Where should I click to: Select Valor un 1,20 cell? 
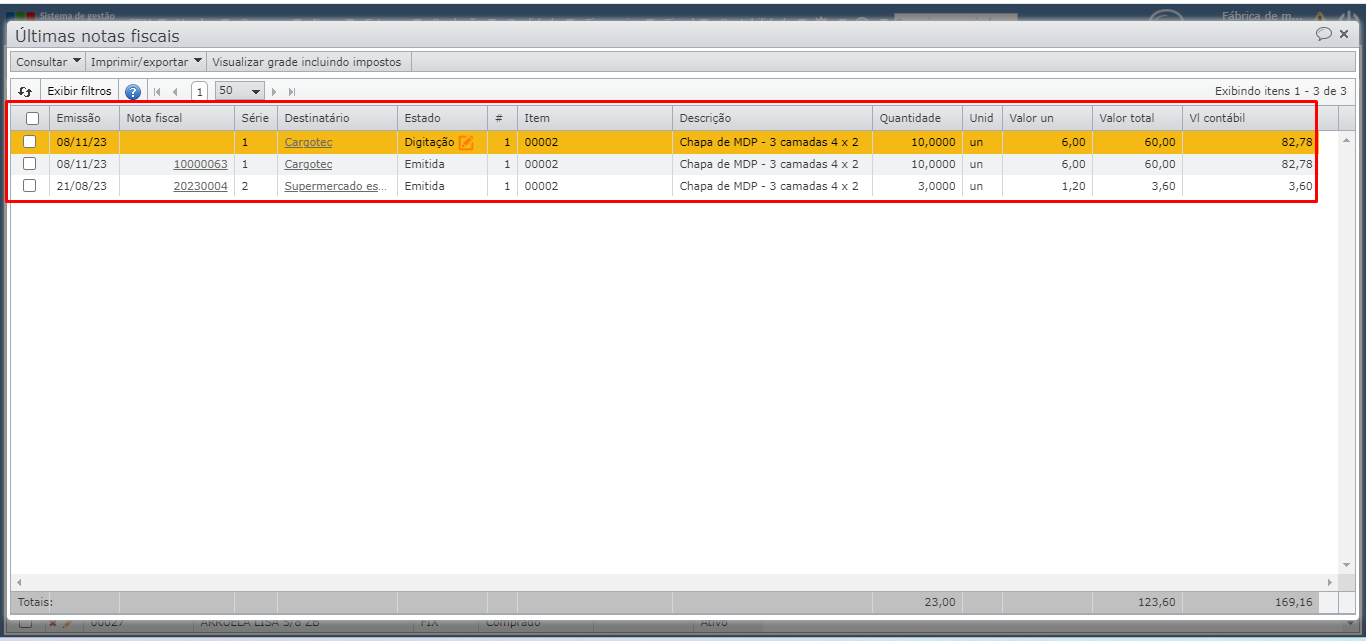point(1047,186)
